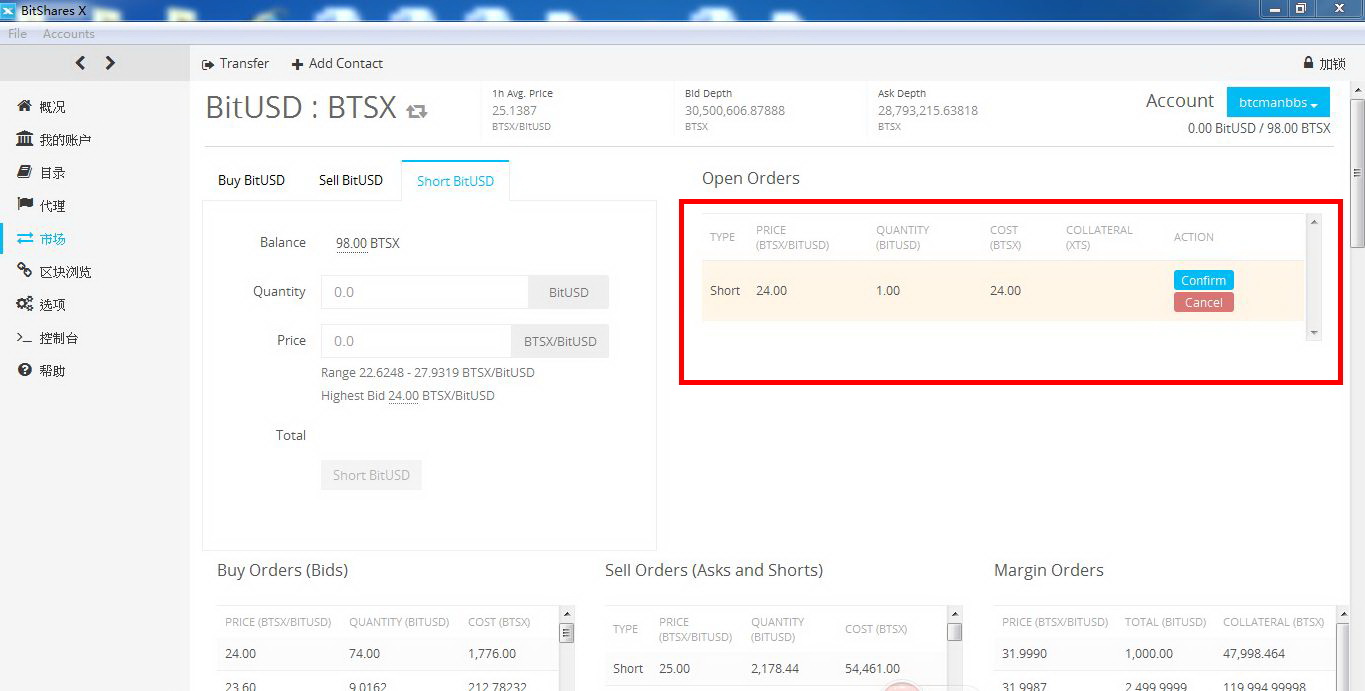The width and height of the screenshot is (1365, 691).
Task: Select the Short BitUSD tab
Action: (455, 181)
